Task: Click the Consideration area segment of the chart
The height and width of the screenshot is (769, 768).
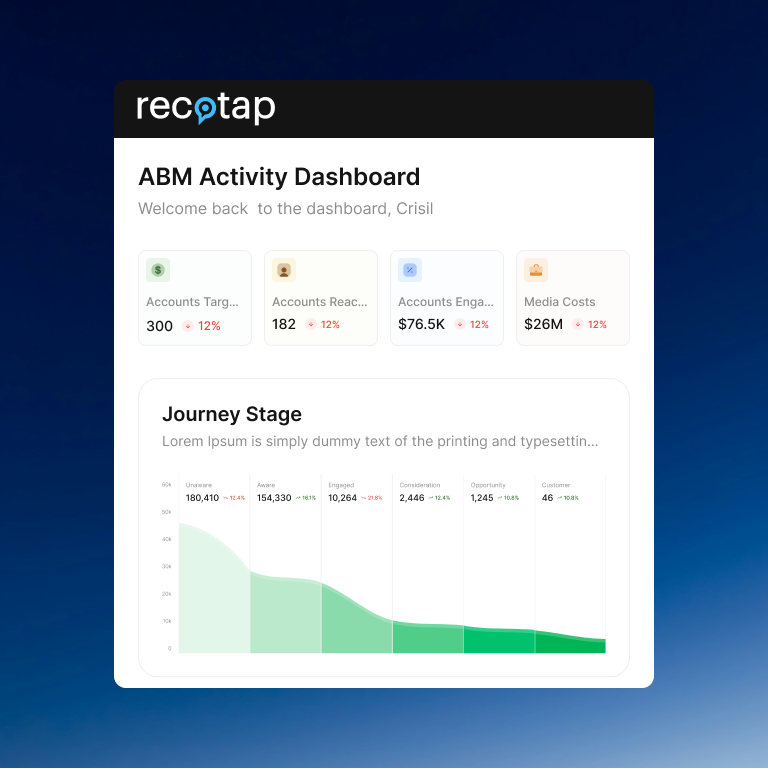Action: click(x=428, y=639)
